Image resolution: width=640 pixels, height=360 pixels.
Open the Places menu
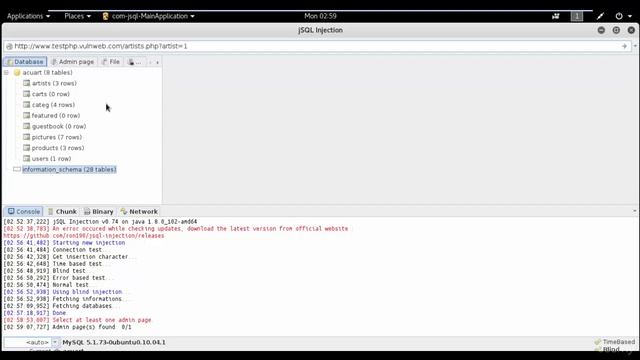tap(77, 16)
